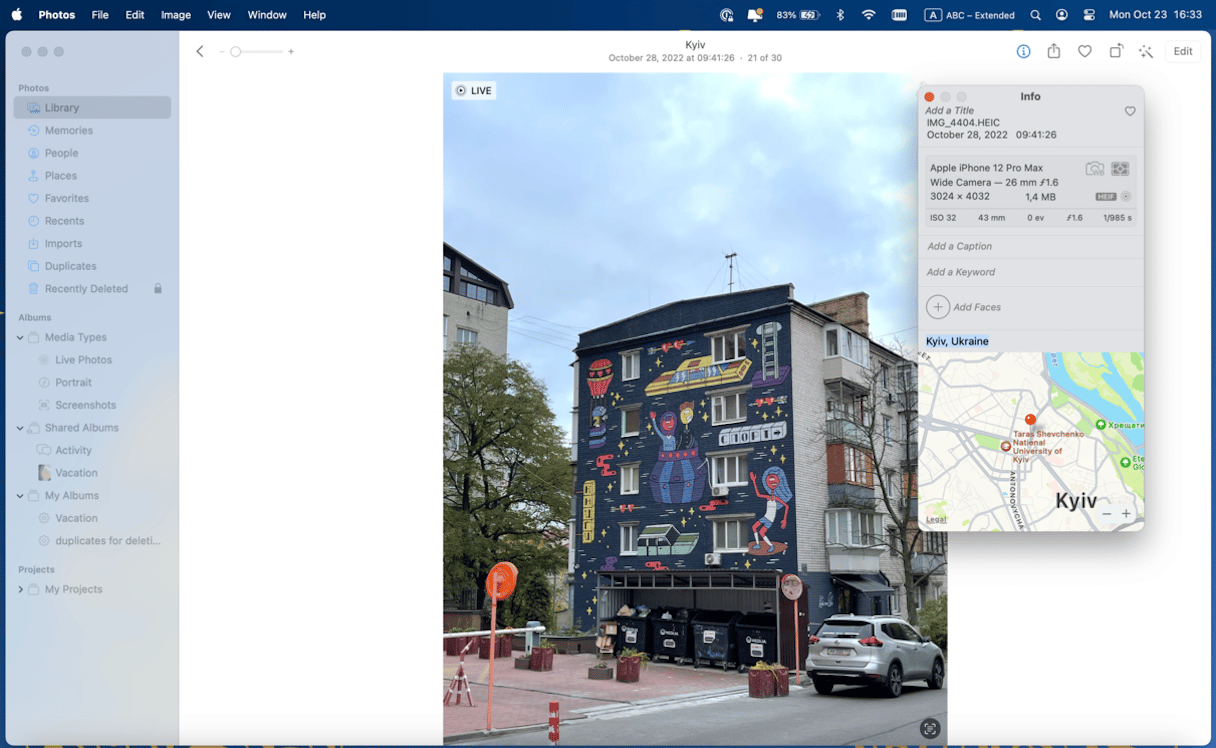
Task: Apply Auto Enhance magic wand
Action: 1146,51
